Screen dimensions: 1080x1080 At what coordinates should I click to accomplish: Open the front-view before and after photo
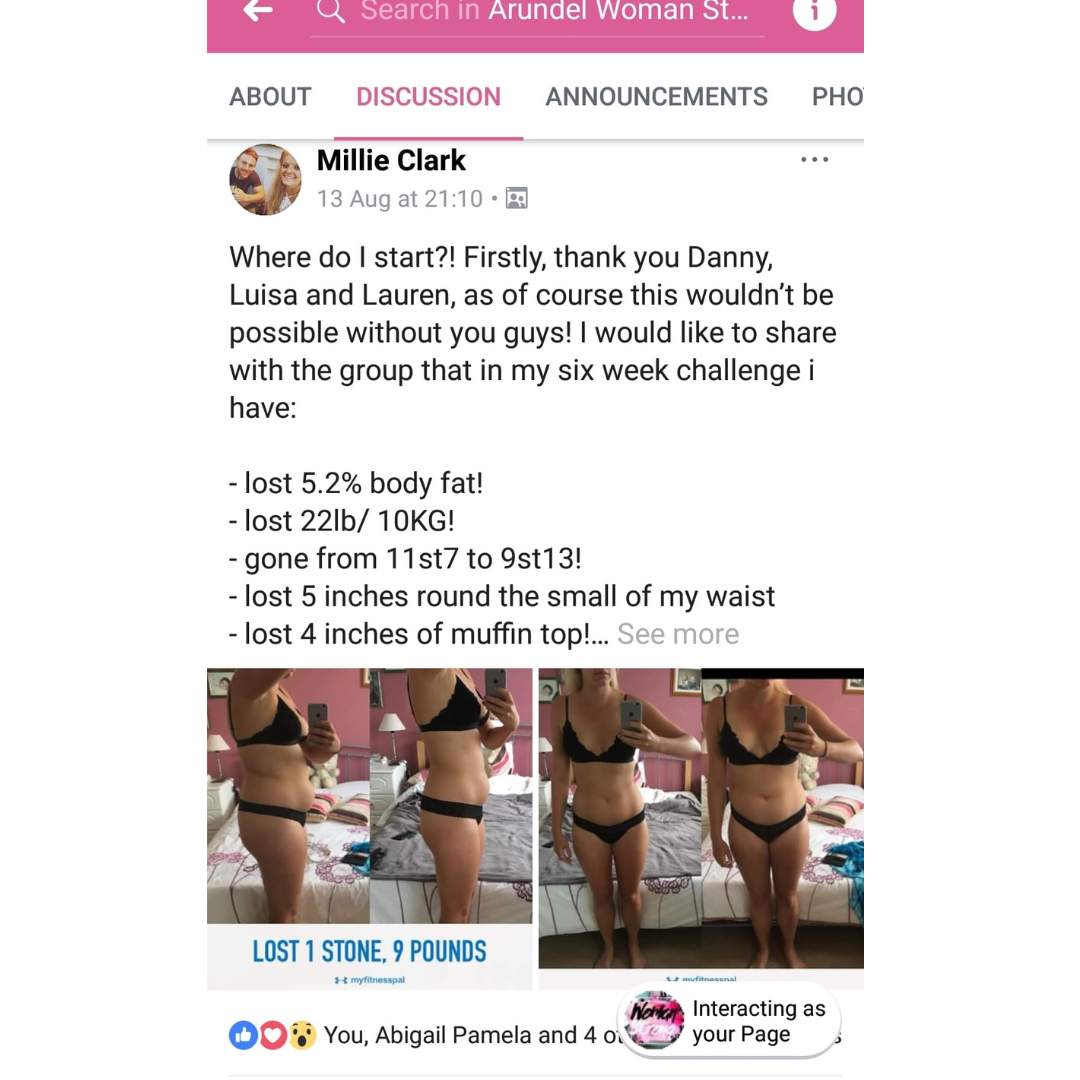[x=701, y=829]
